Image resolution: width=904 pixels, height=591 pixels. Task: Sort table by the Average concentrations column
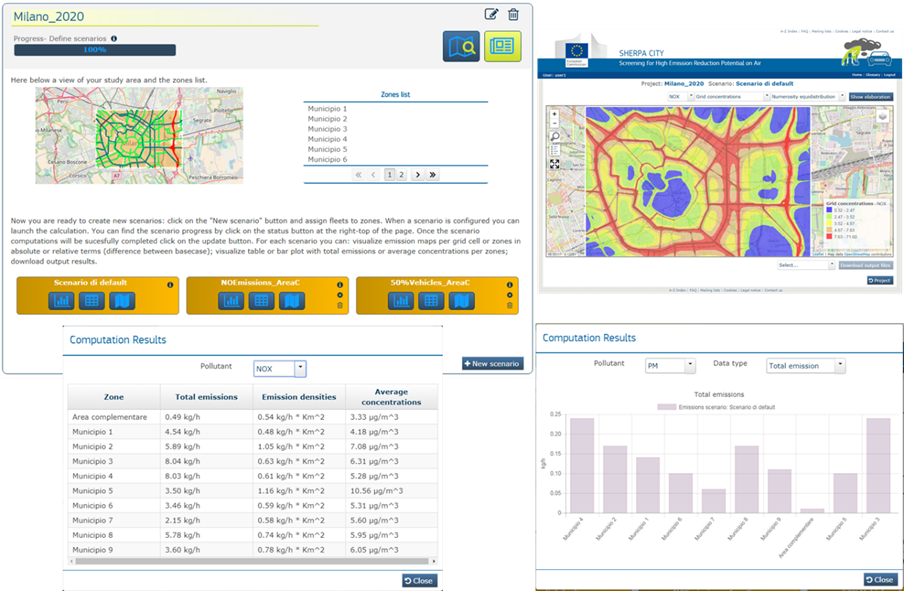pos(391,397)
